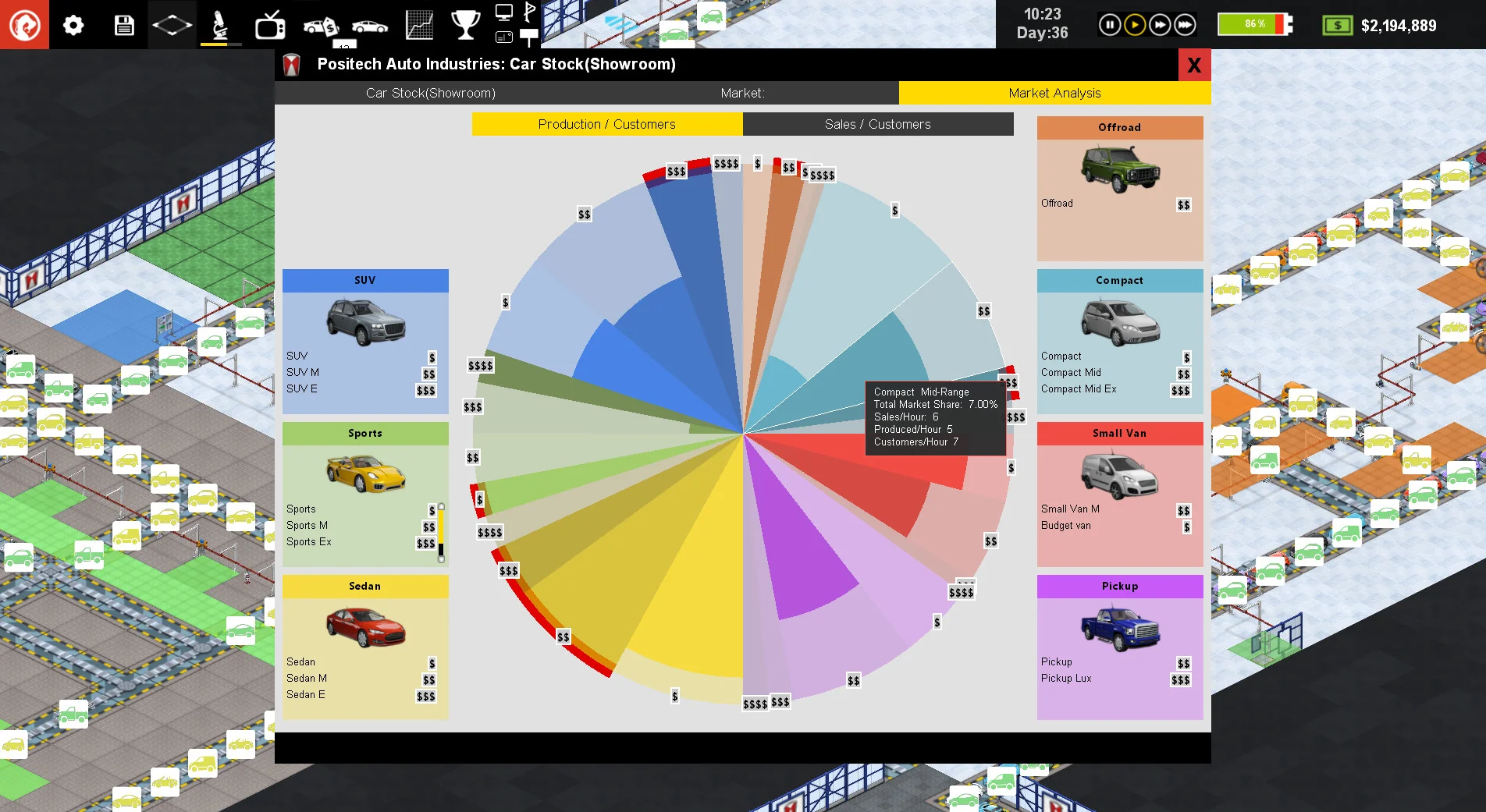Enable fastest speed playback
The width and height of the screenshot is (1486, 812).
point(1186,23)
